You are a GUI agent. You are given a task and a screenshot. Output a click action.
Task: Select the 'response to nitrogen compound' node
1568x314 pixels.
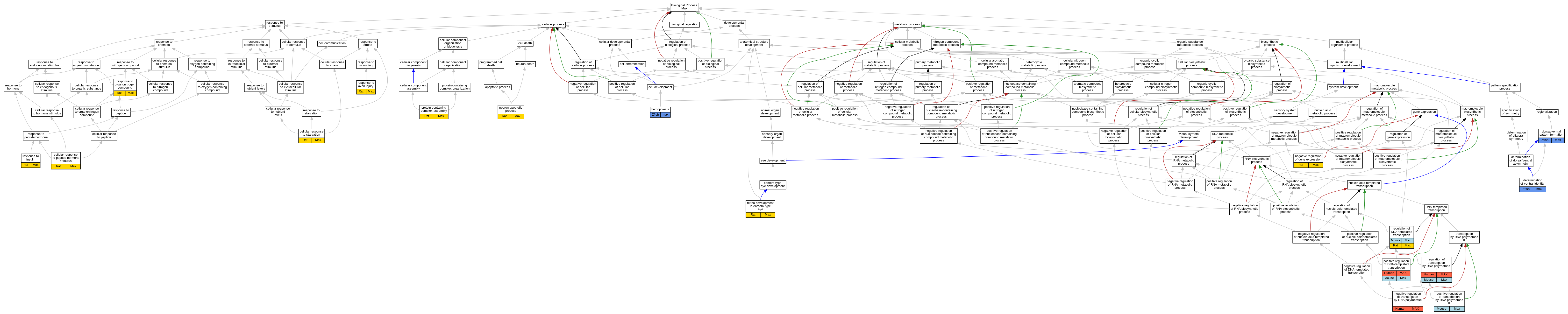click(125, 64)
